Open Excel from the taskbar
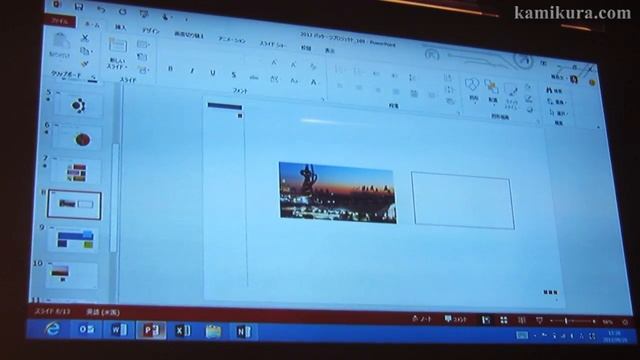 coord(183,331)
